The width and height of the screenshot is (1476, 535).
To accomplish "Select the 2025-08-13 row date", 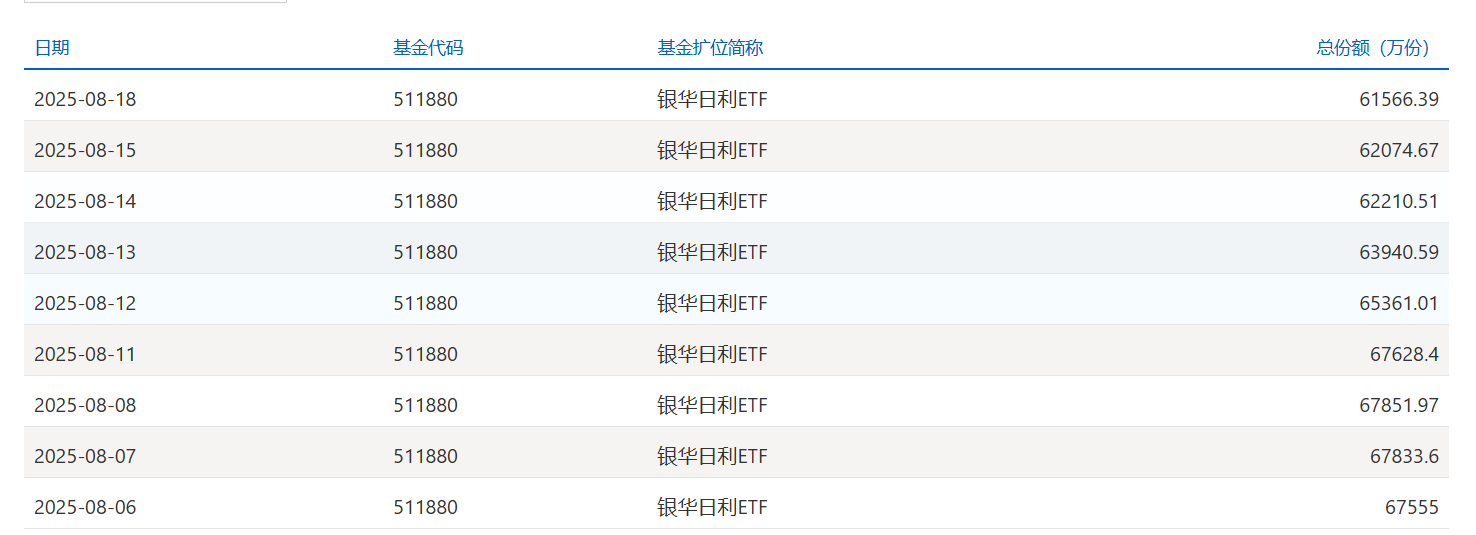I will [x=85, y=252].
